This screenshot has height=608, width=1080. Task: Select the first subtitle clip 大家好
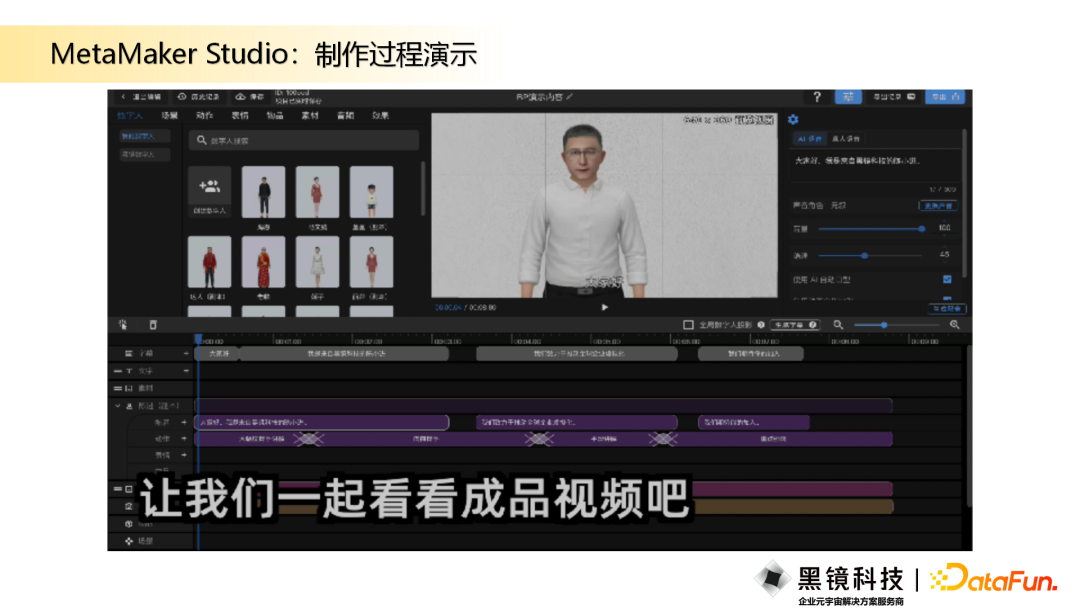point(218,354)
